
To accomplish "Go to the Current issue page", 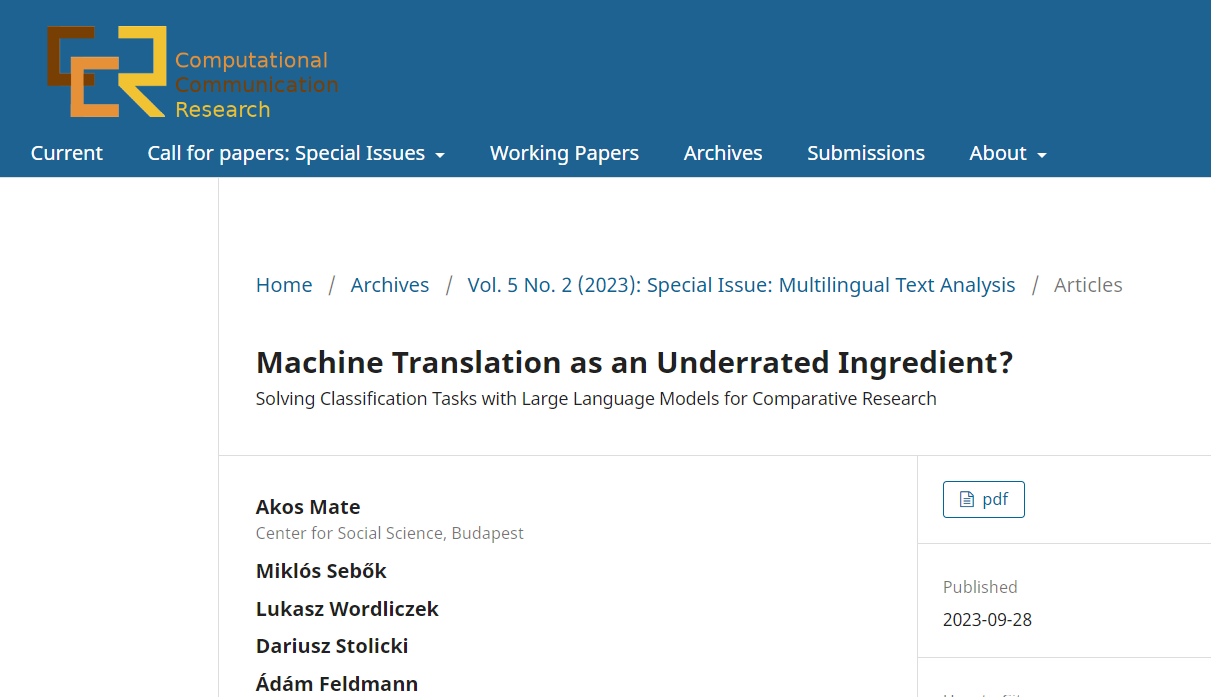I will [x=67, y=153].
